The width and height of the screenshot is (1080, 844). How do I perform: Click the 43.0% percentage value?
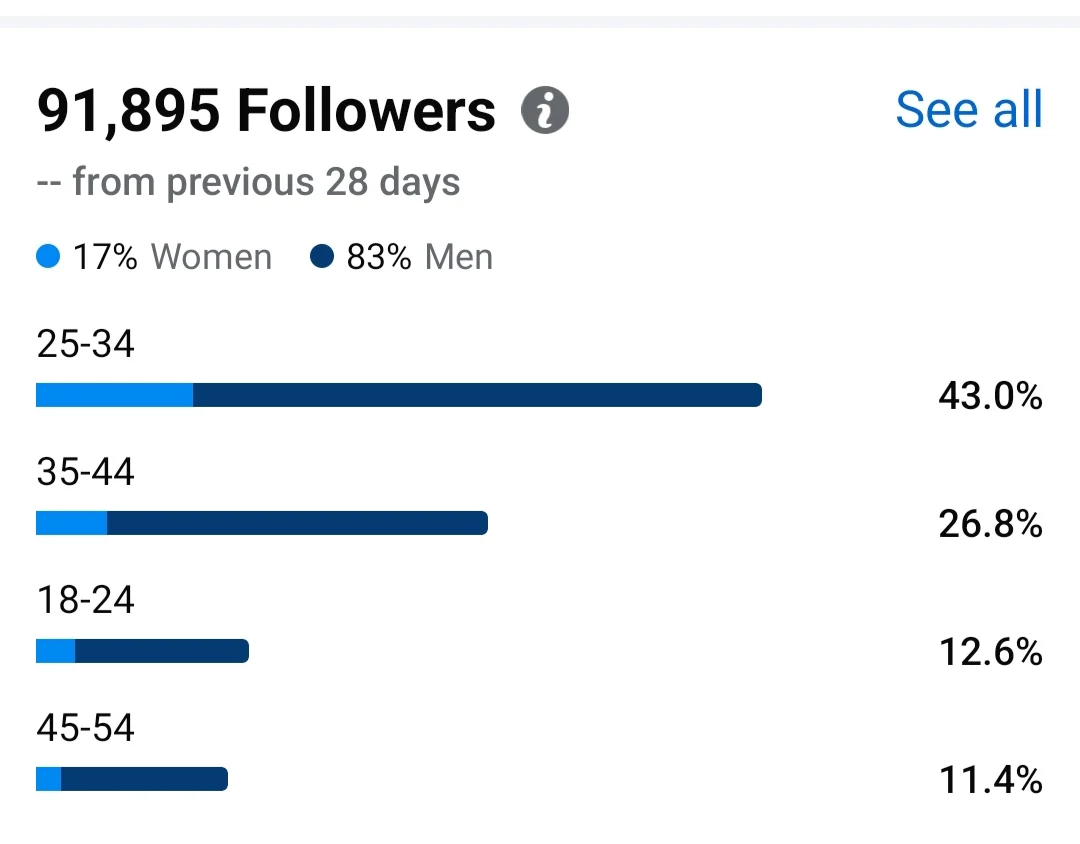click(990, 396)
